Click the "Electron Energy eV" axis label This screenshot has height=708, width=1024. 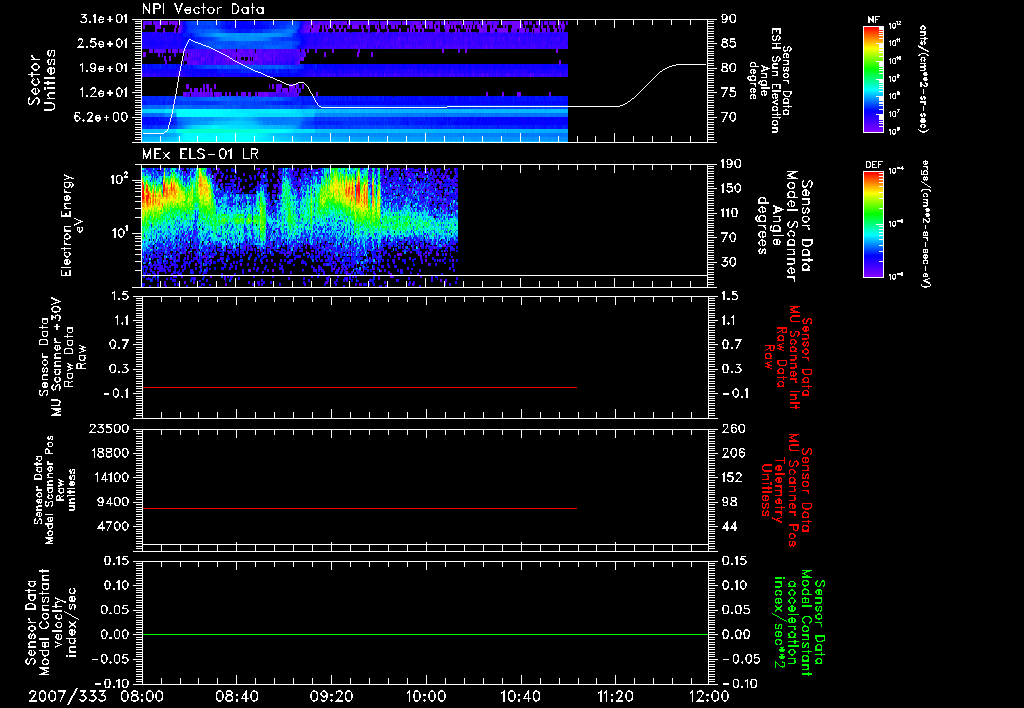tap(71, 225)
